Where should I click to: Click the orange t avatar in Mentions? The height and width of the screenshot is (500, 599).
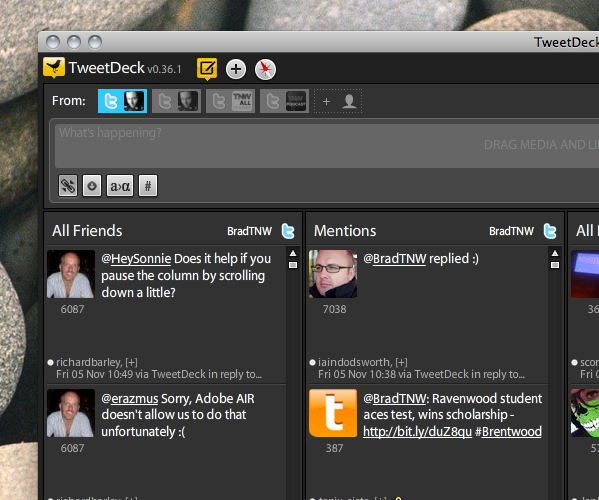click(x=333, y=413)
